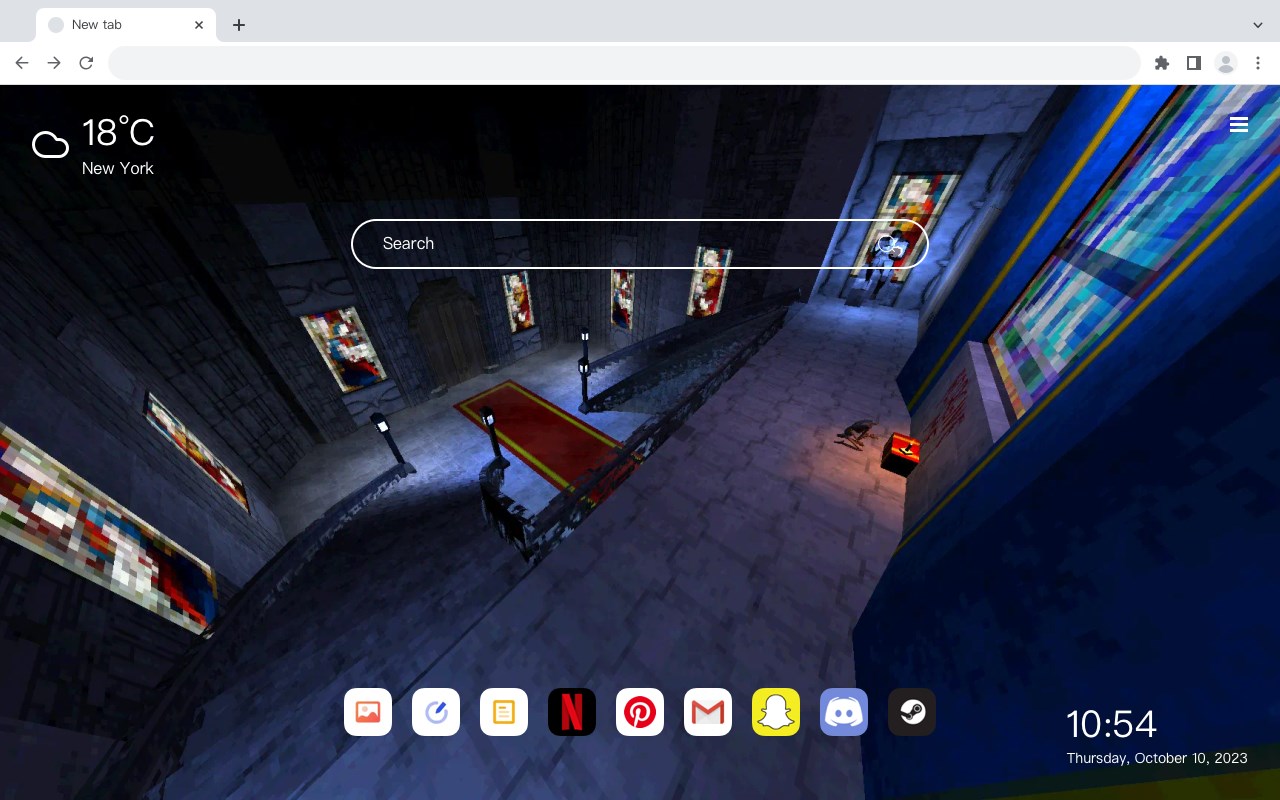Open the Snapchat shortcut
Image resolution: width=1280 pixels, height=800 pixels.
tap(776, 712)
